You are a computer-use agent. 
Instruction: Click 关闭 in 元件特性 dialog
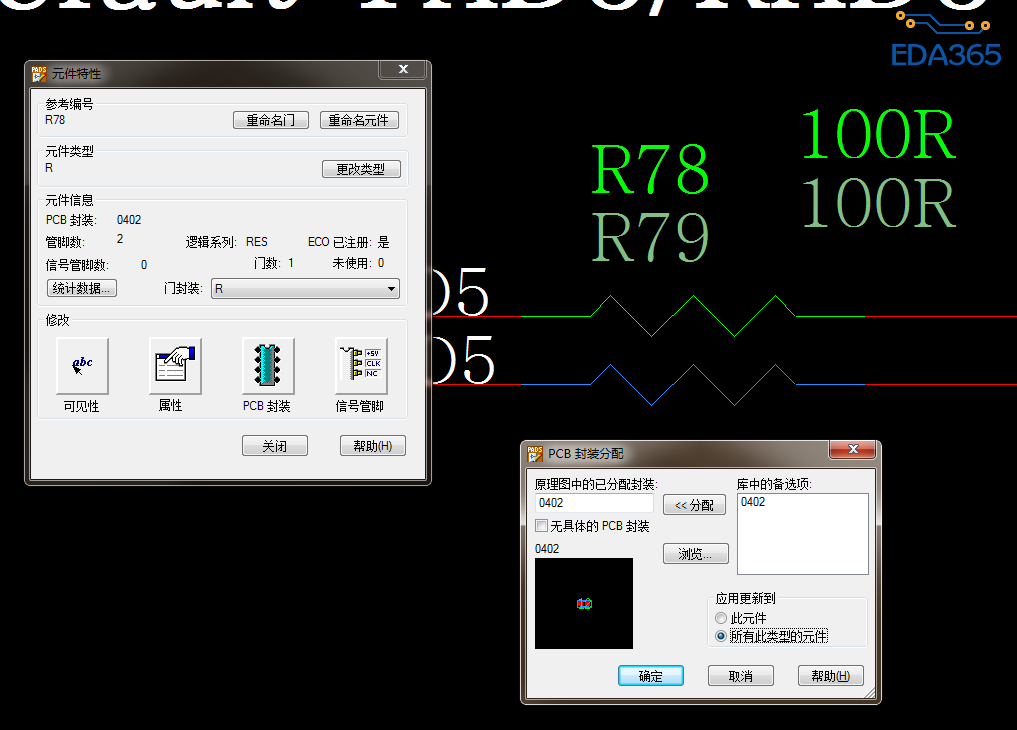(x=274, y=446)
